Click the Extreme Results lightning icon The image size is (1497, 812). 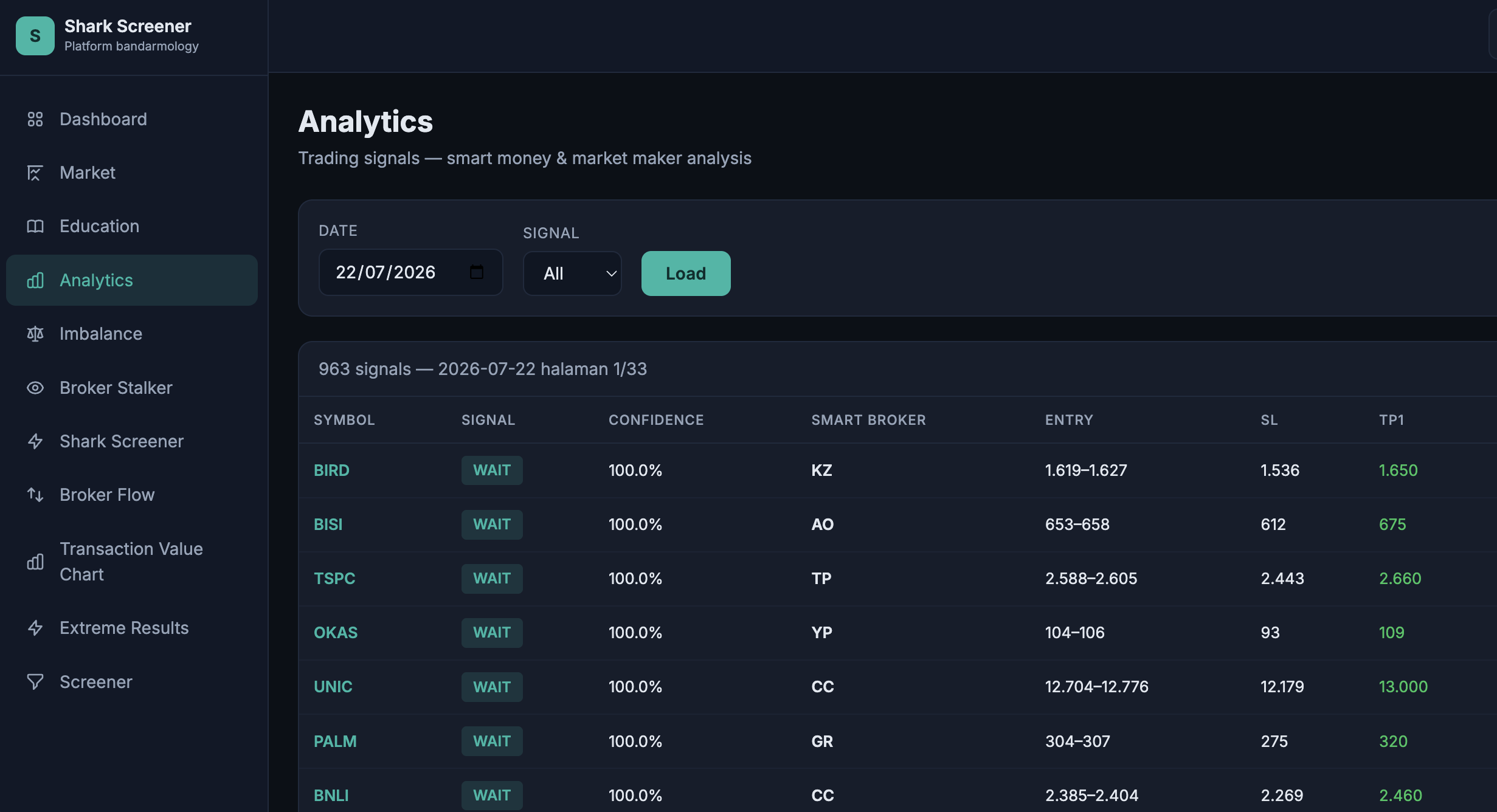(x=35, y=628)
